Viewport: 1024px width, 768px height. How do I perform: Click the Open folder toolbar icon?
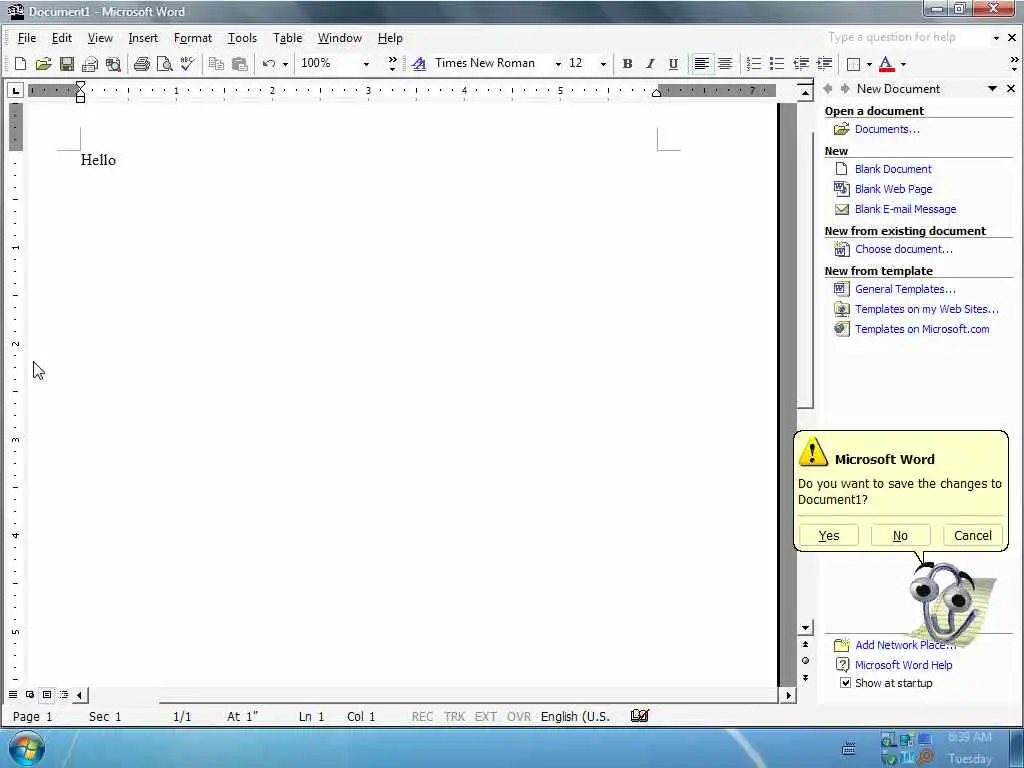pyautogui.click(x=43, y=63)
